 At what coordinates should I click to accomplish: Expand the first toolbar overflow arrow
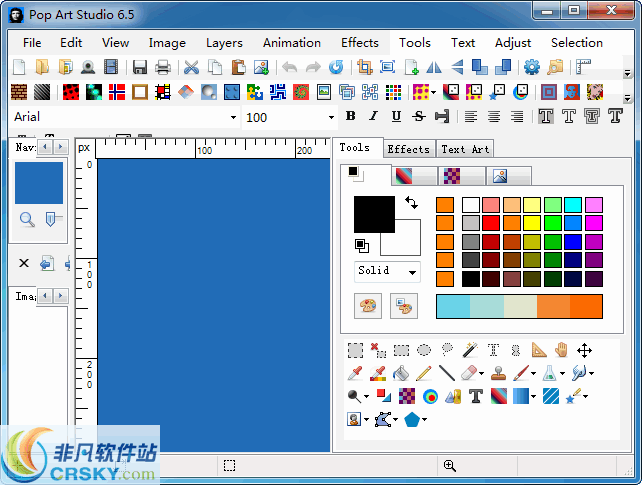click(627, 73)
